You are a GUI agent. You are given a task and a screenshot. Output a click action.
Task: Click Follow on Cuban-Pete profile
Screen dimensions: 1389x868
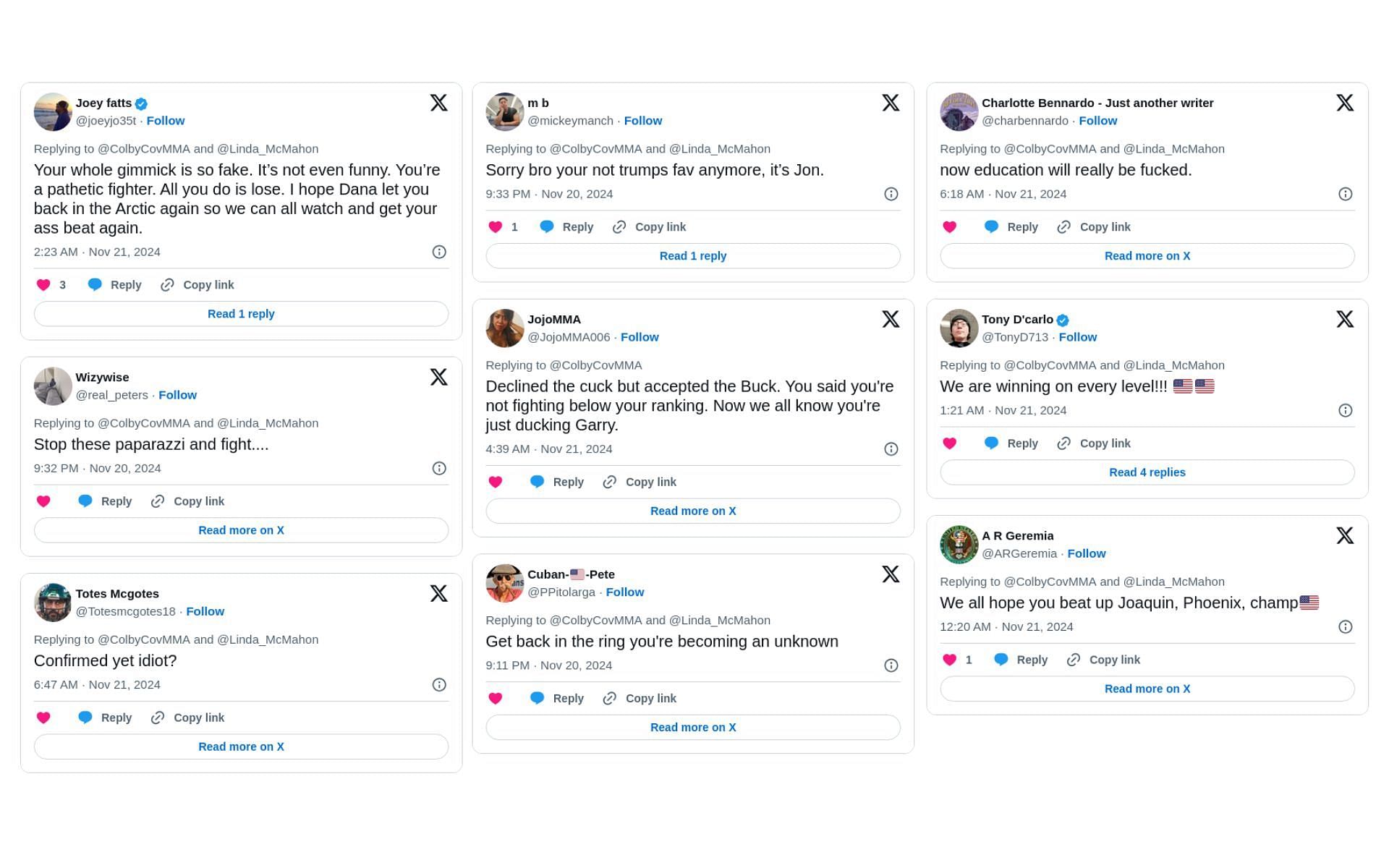point(625,591)
